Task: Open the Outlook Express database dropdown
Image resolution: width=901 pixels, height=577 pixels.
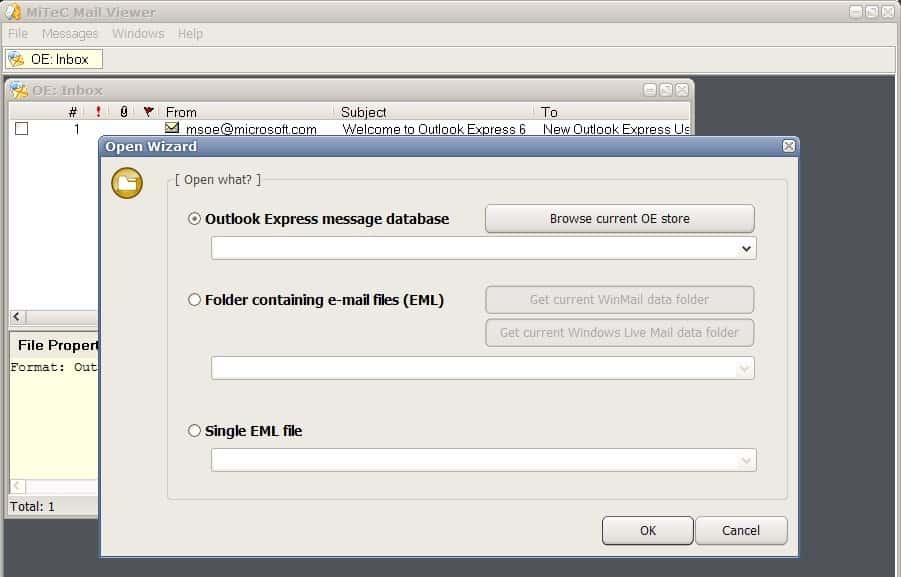Action: pyautogui.click(x=748, y=248)
